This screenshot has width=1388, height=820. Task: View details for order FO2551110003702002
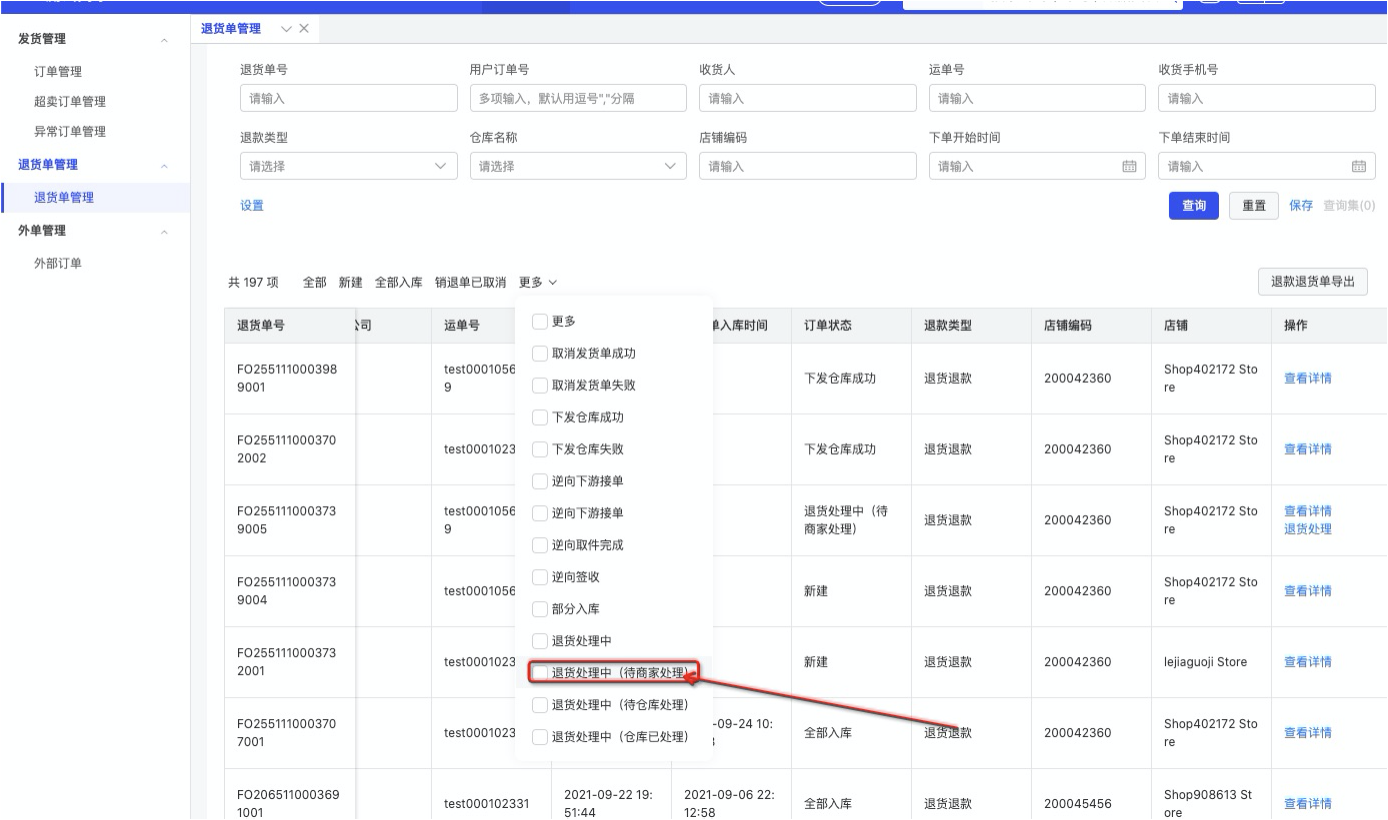pos(1308,450)
